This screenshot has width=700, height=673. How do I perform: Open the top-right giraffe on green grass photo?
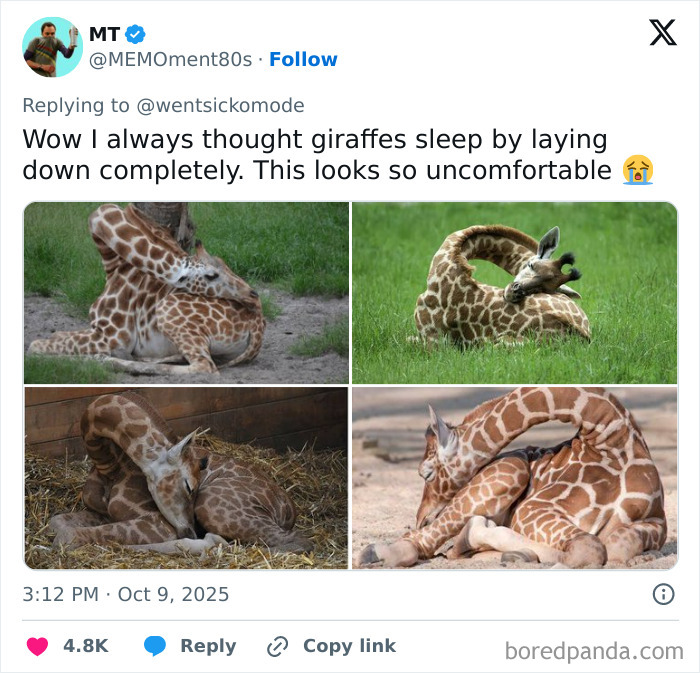514,292
